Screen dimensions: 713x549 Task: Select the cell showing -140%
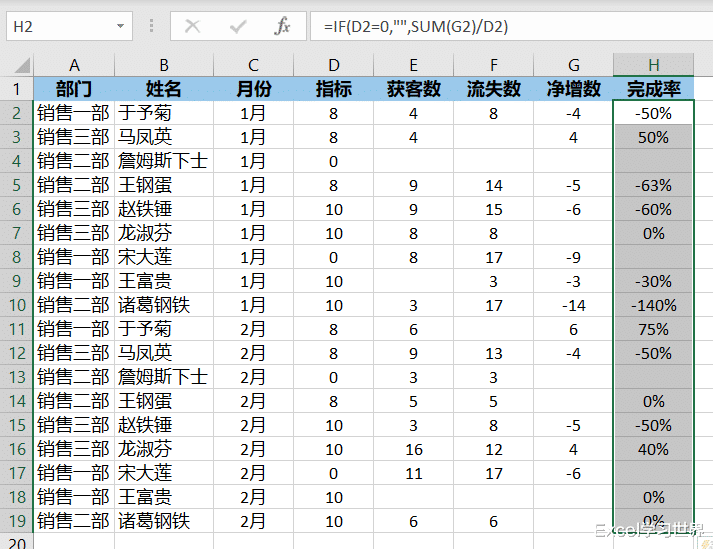[653, 305]
